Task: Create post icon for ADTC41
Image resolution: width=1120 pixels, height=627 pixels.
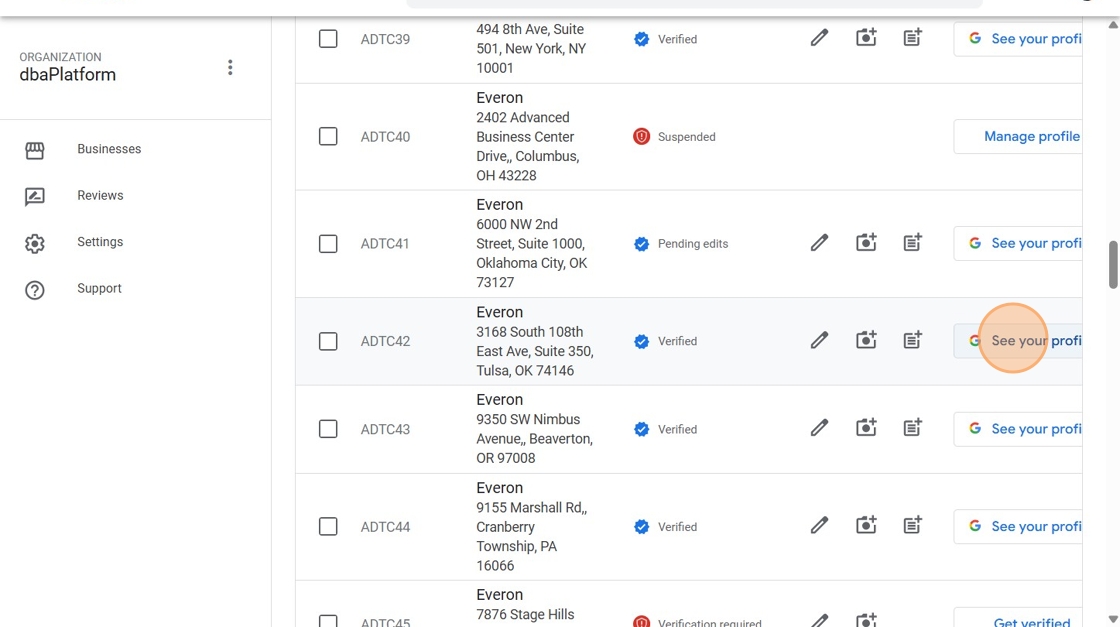Action: tap(912, 242)
